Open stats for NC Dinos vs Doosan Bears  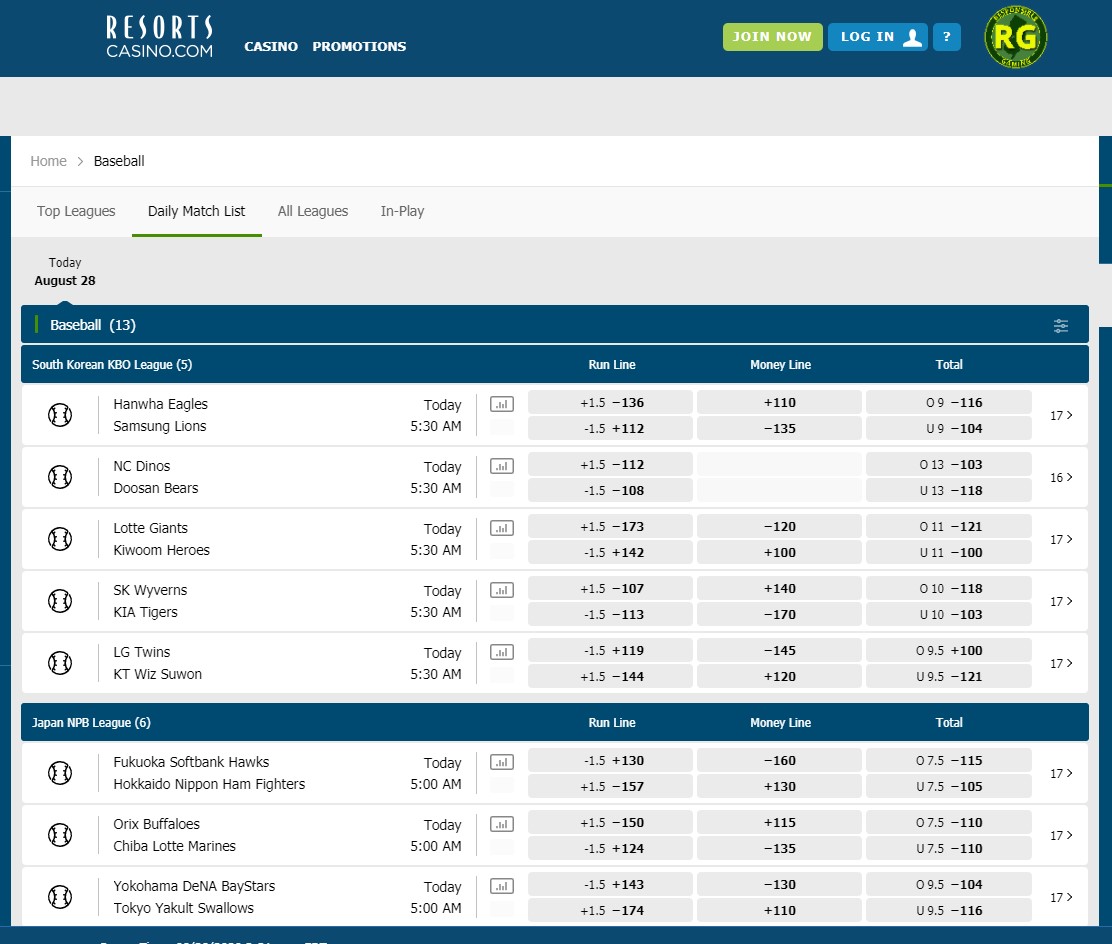[502, 466]
